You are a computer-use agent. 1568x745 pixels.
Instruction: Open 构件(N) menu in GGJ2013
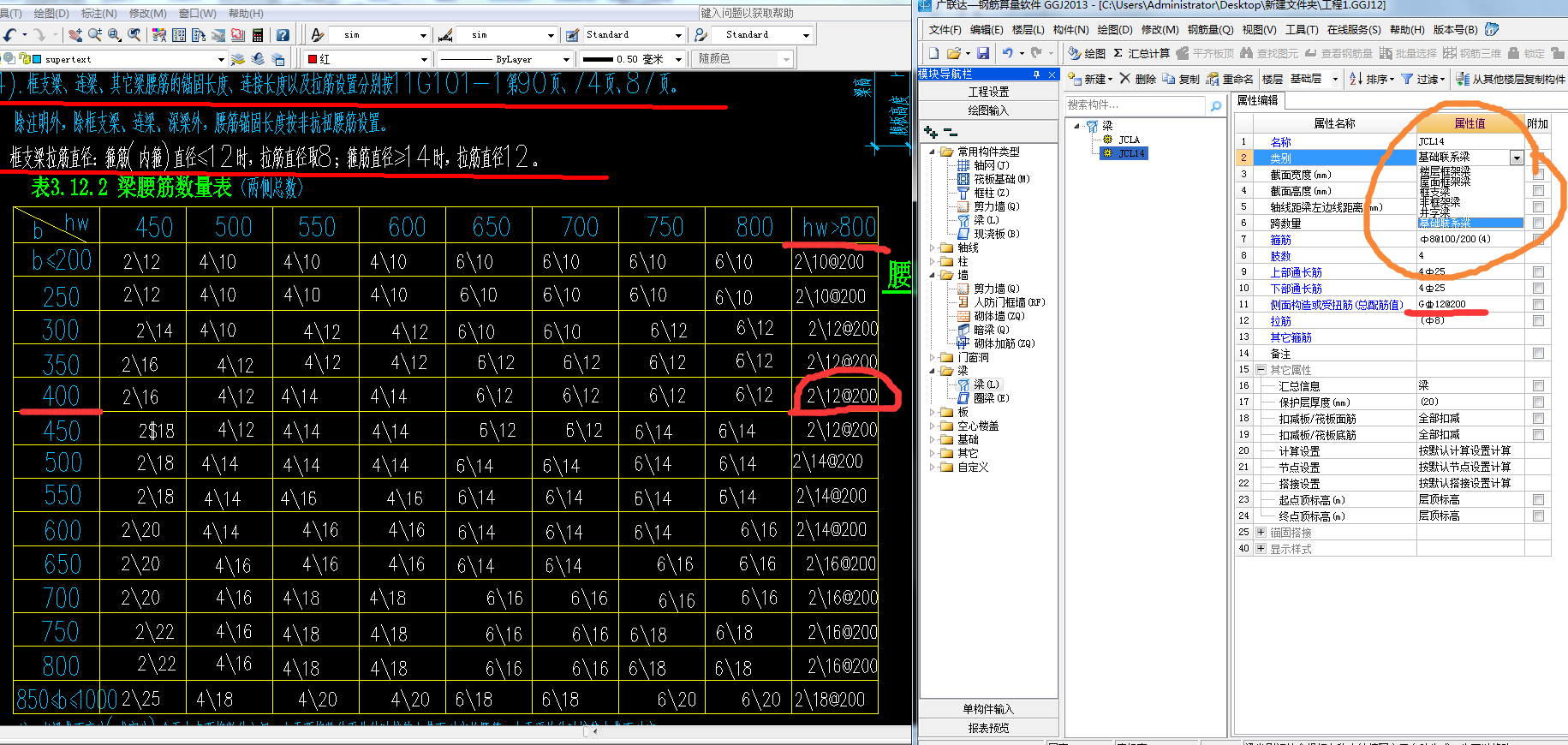[x=1070, y=29]
